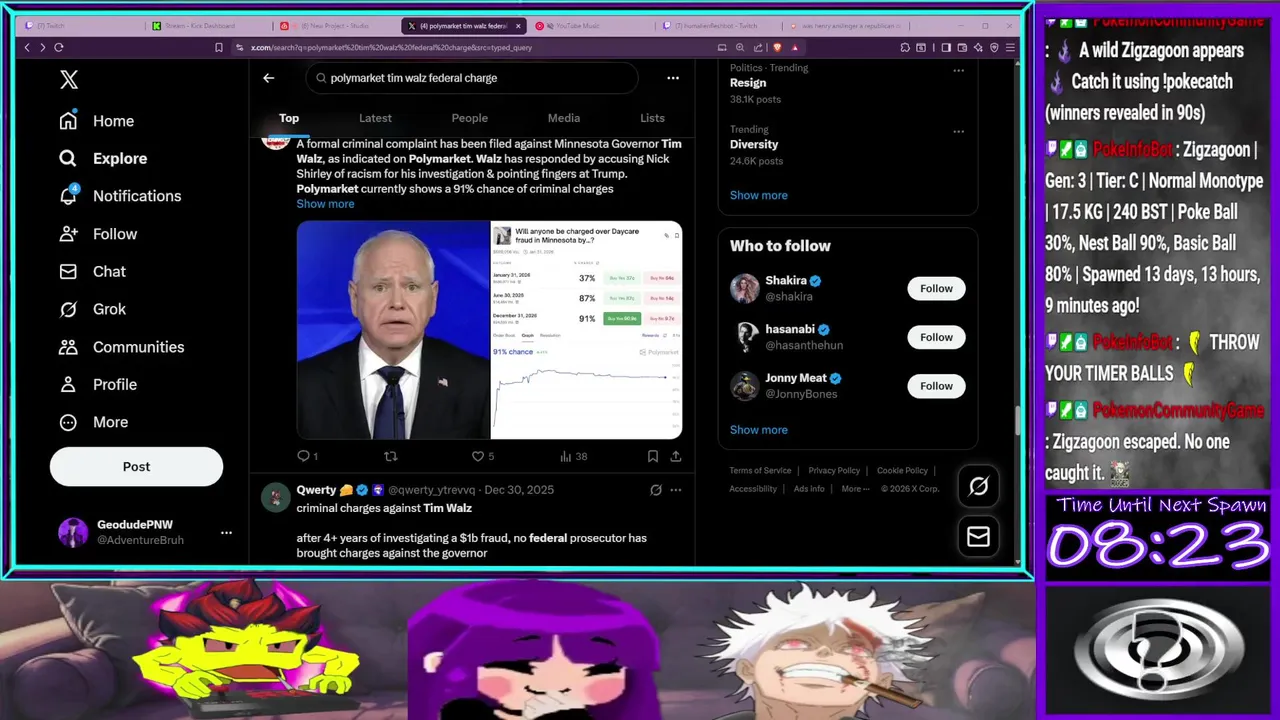Screen dimensions: 1280x720
Task: Open Chat in the X sidebar
Action: point(92,271)
